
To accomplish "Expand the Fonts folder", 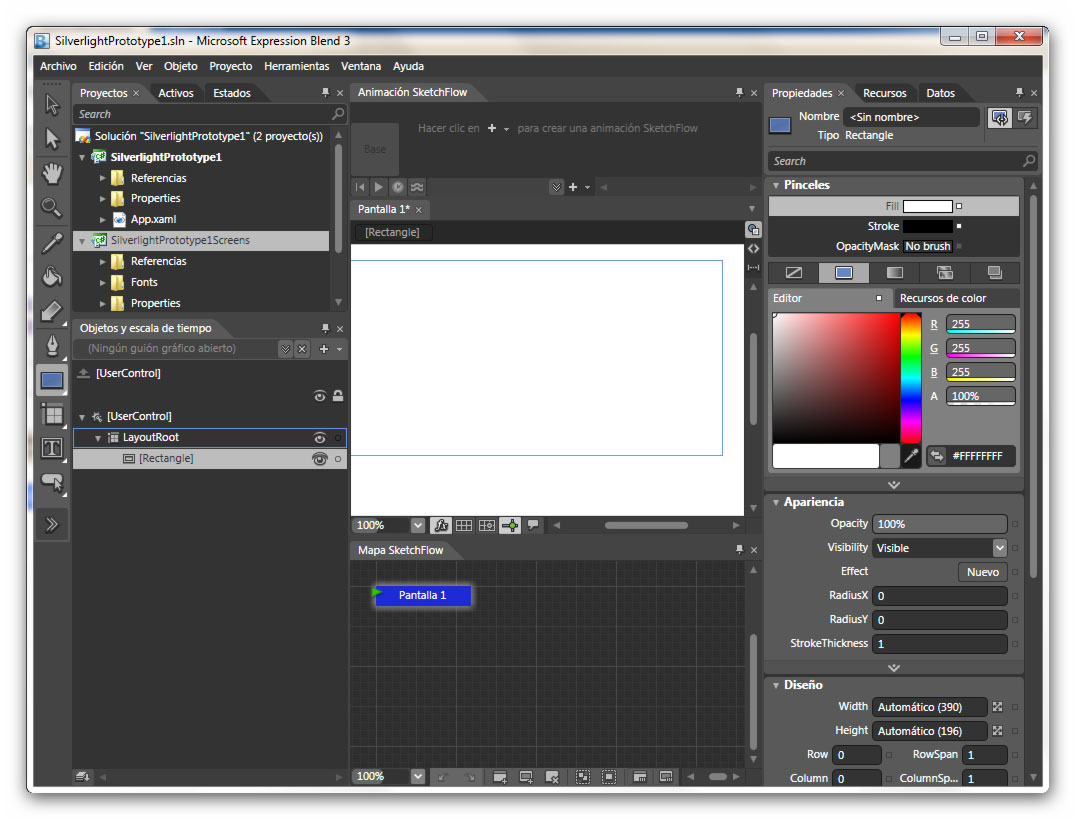I will 102,283.
